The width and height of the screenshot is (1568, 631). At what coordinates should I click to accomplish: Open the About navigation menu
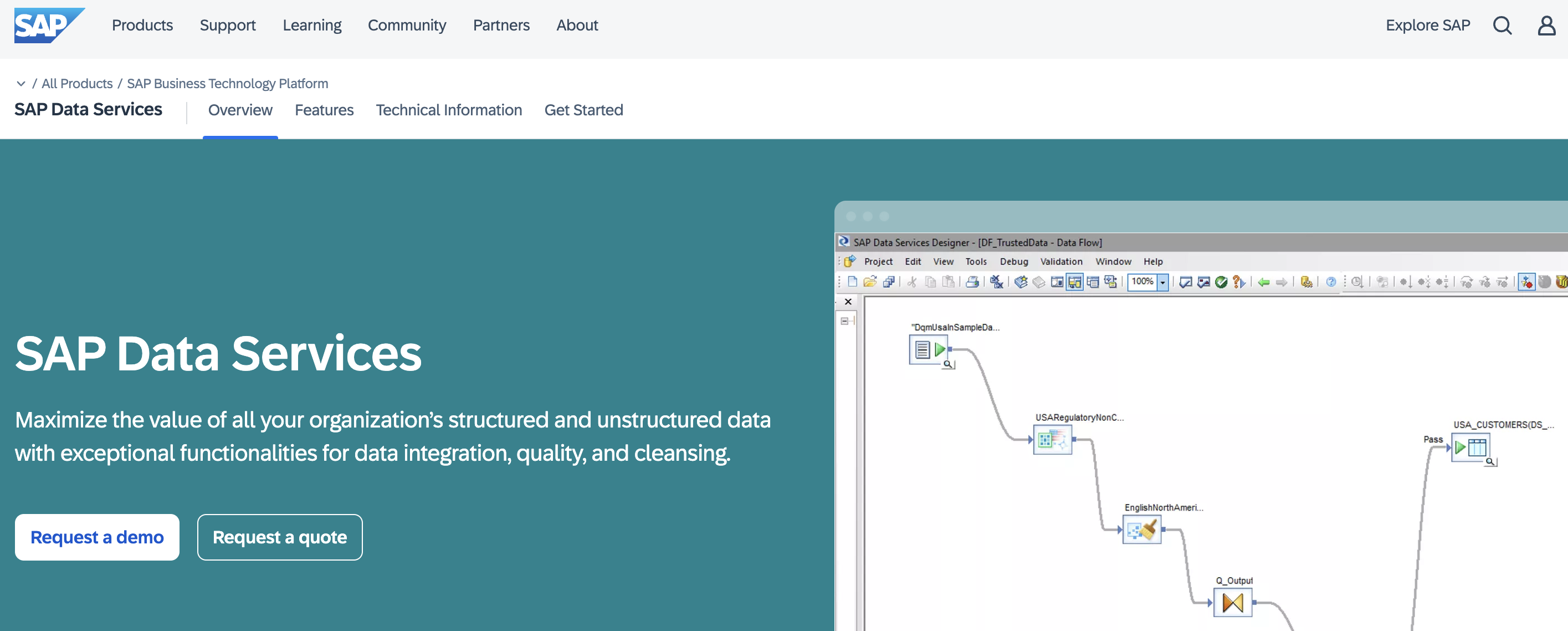577,25
